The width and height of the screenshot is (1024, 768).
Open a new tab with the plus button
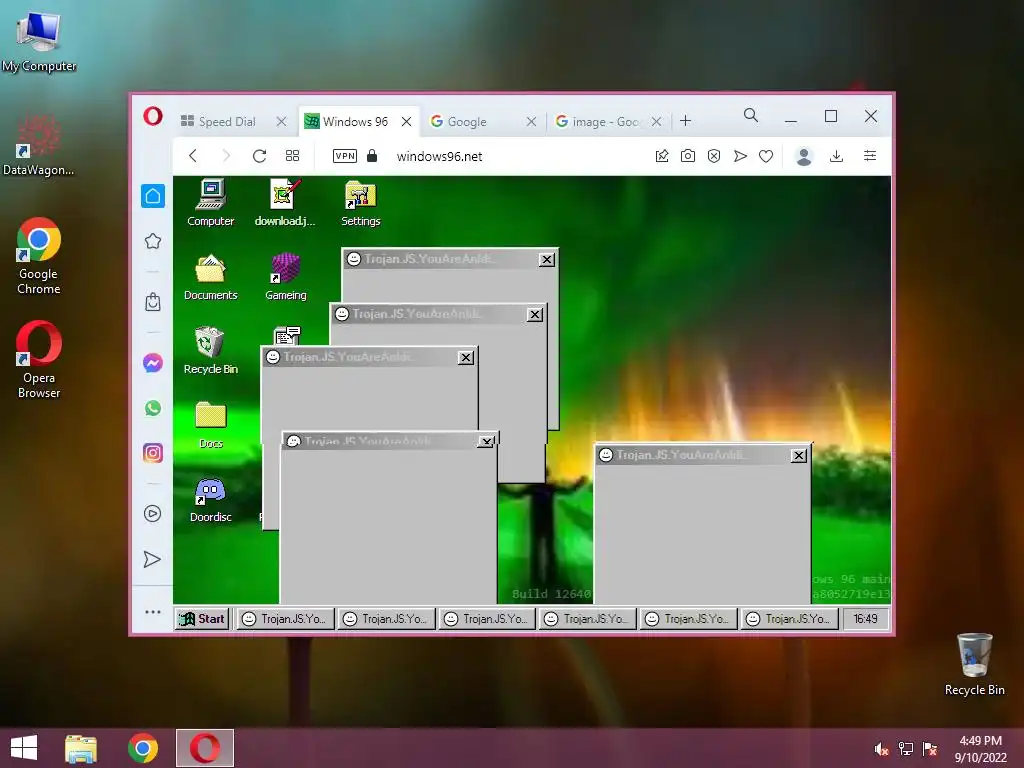coord(685,121)
